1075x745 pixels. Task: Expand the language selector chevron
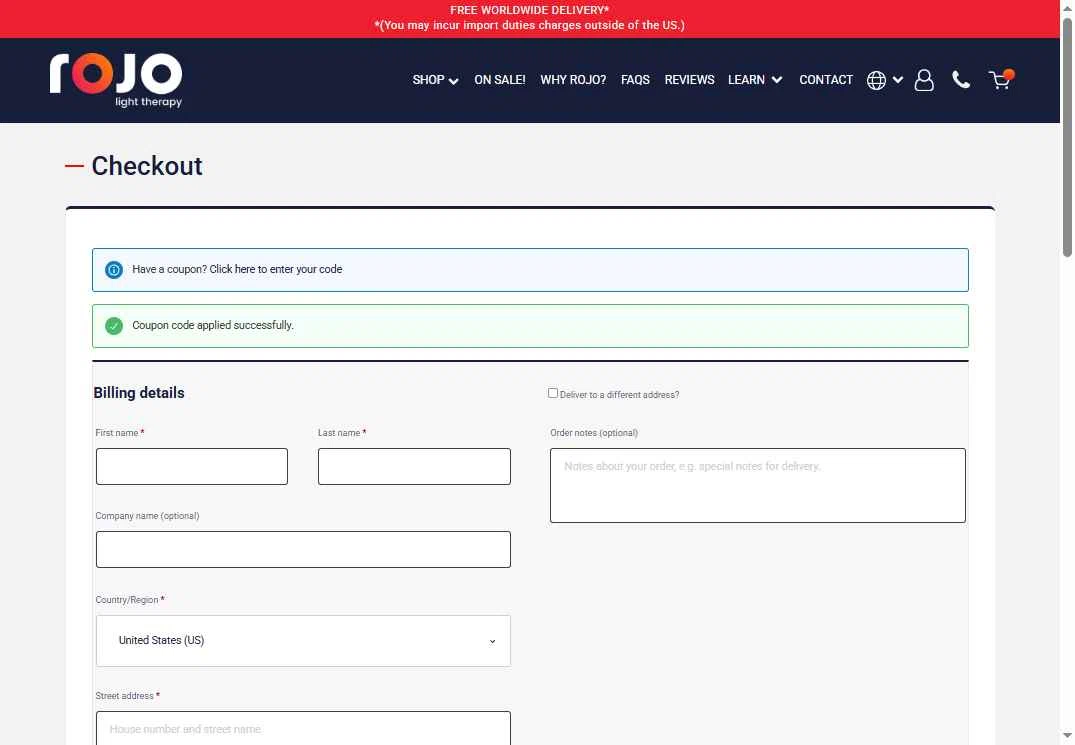coord(897,80)
